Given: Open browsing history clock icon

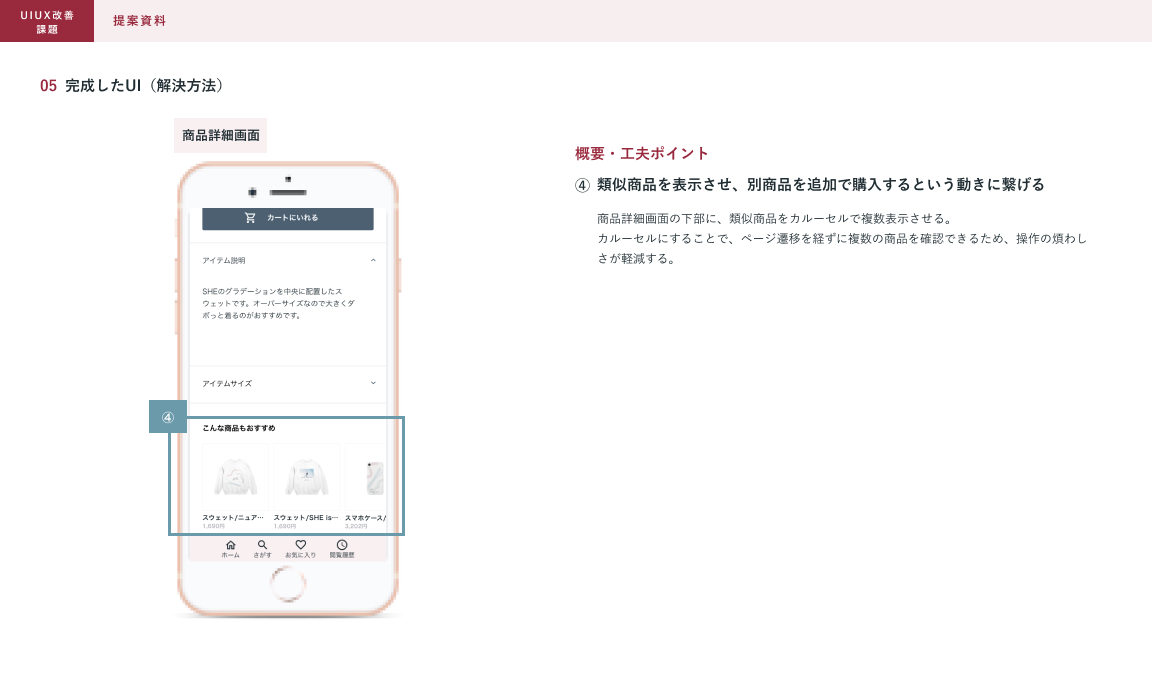Looking at the screenshot, I should [342, 545].
